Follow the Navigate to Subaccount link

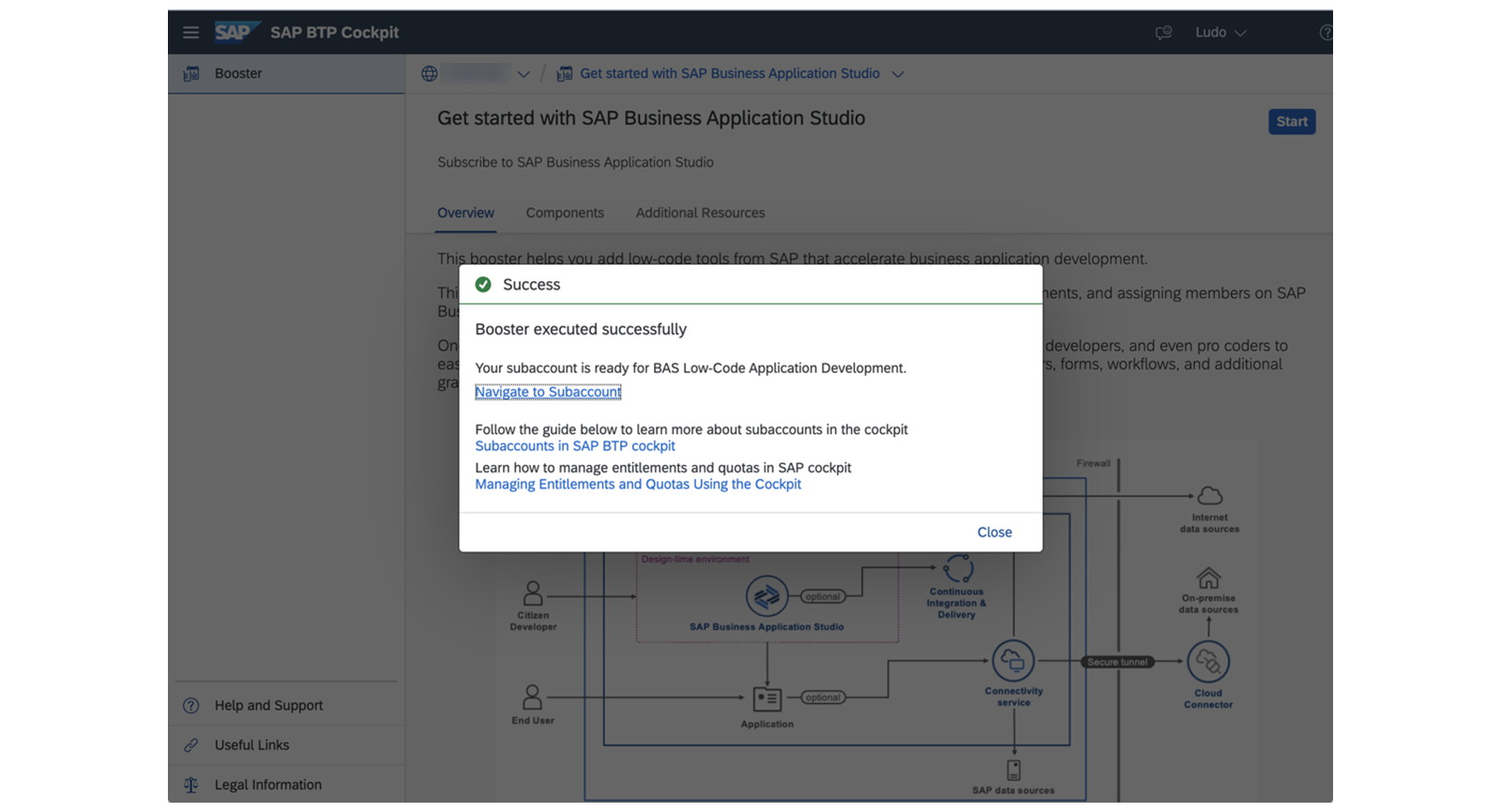548,392
